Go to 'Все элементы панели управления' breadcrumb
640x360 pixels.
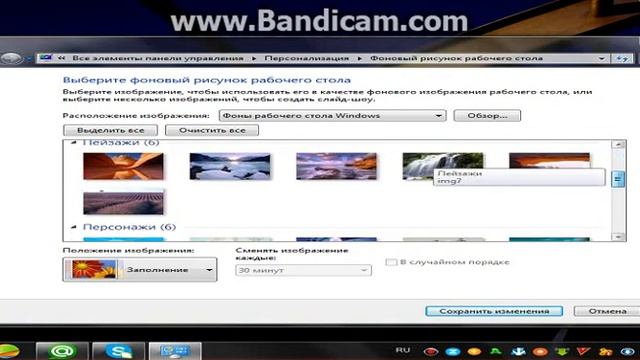click(158, 58)
